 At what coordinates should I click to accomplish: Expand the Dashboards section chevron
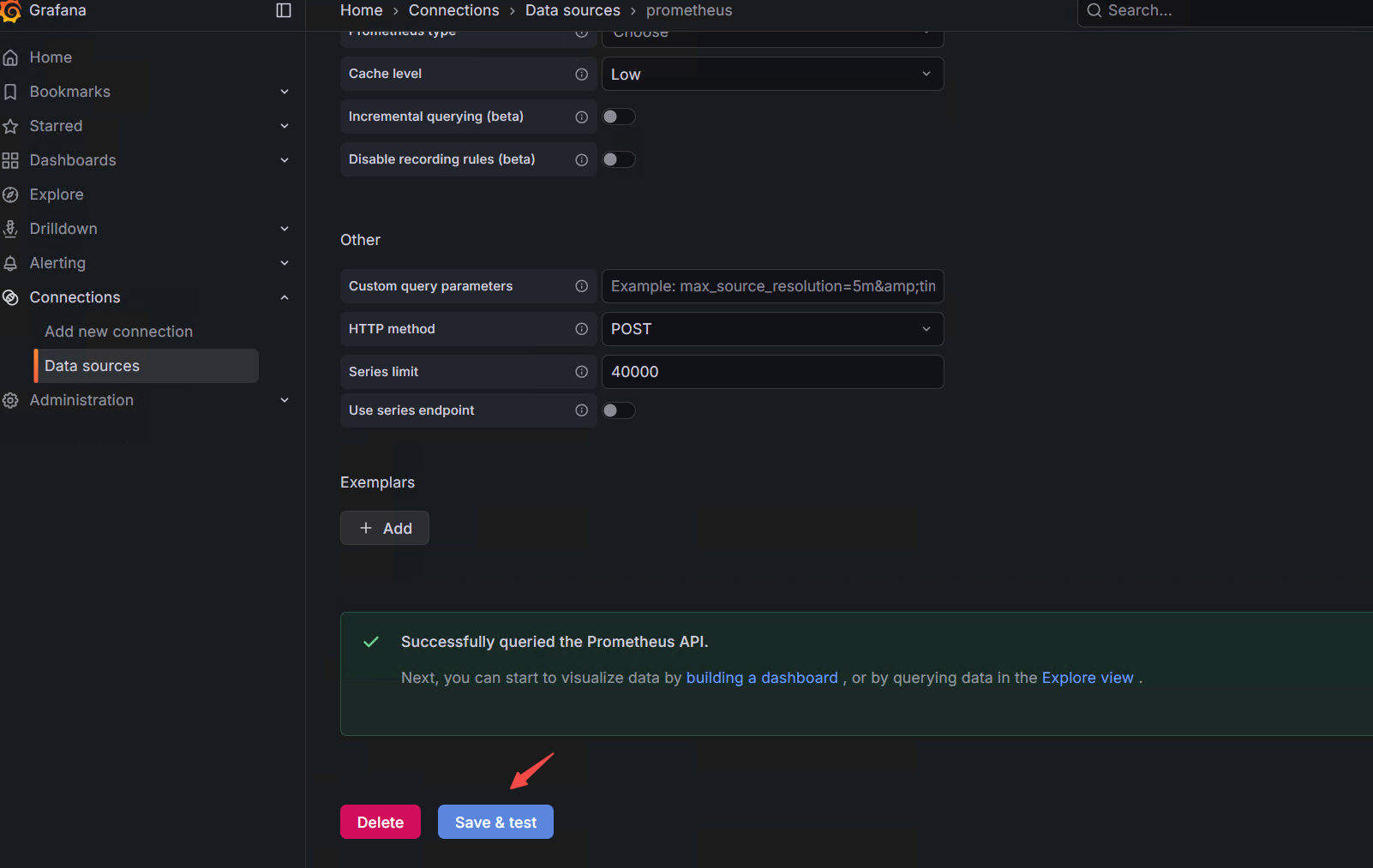click(285, 160)
